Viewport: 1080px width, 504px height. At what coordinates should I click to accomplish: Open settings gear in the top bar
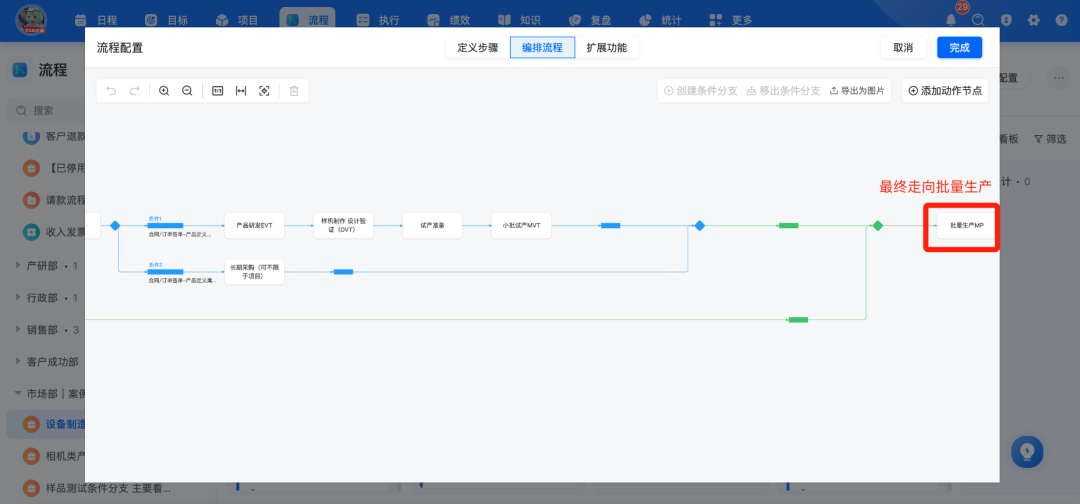[1033, 20]
